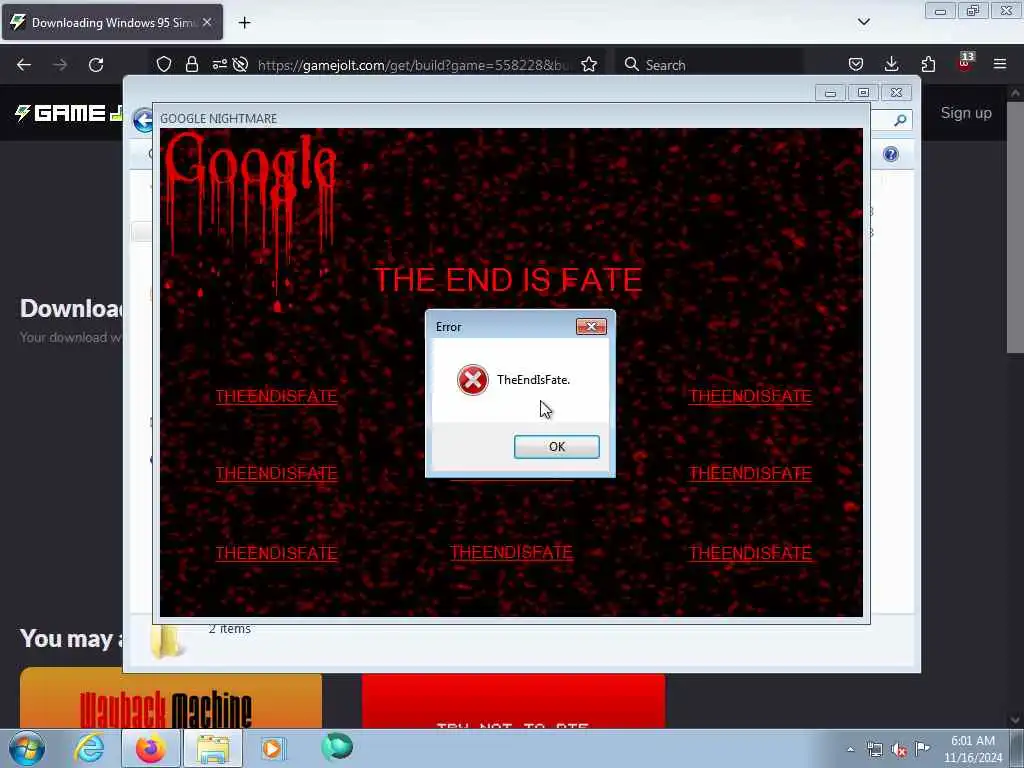
Task: Launch Internet Explorer from taskbar
Action: [x=89, y=748]
